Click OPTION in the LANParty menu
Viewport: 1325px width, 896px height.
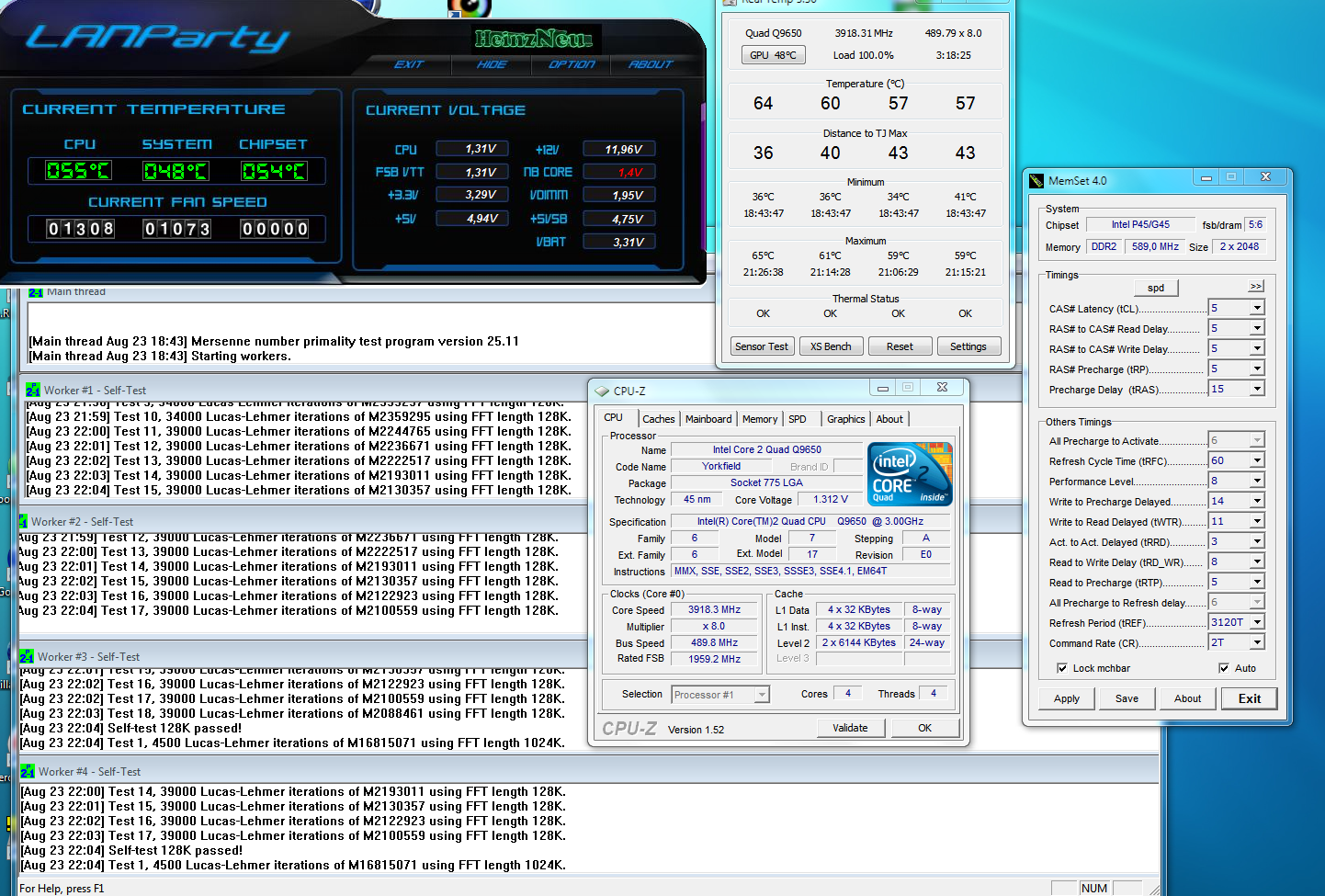(572, 64)
